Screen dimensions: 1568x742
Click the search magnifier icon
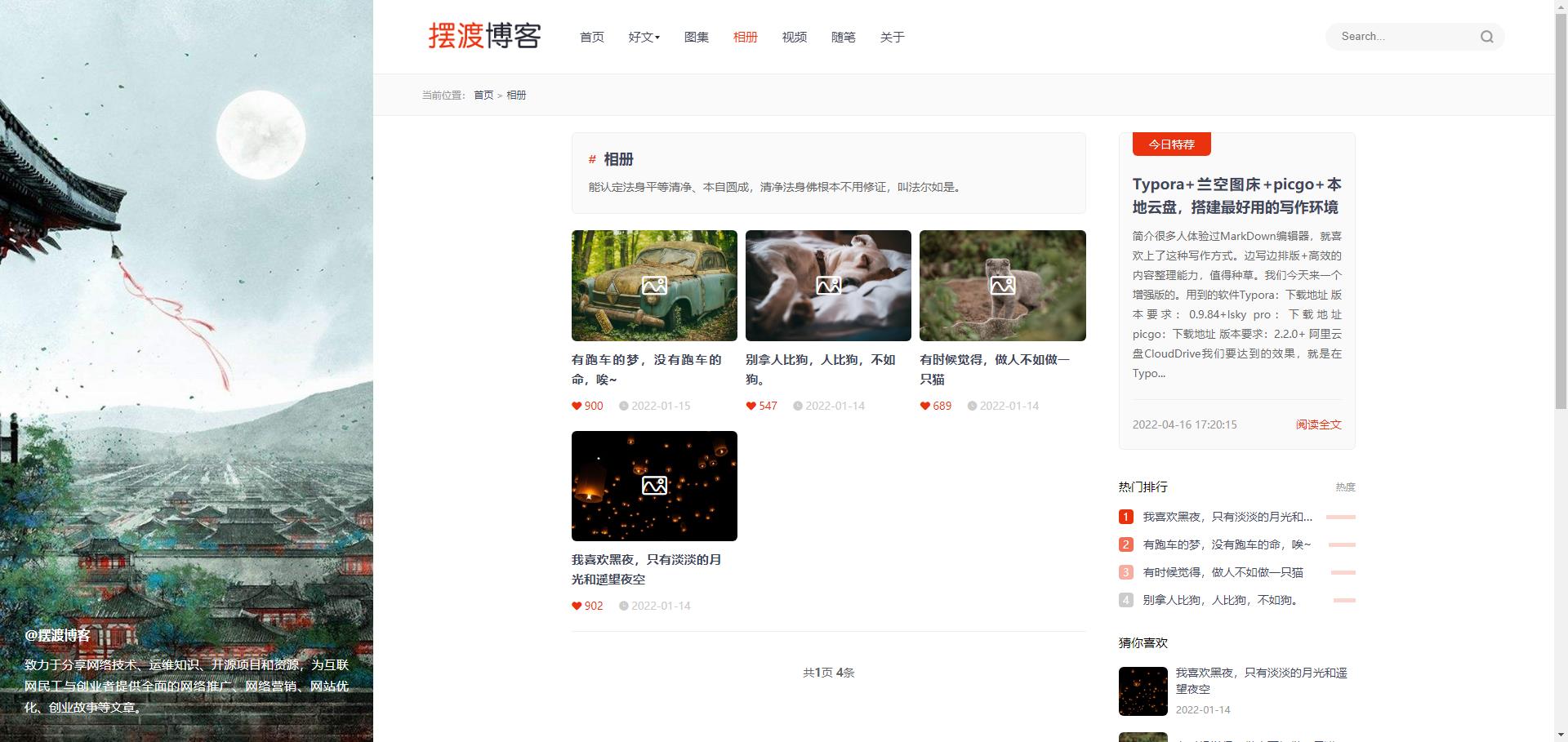tap(1486, 37)
